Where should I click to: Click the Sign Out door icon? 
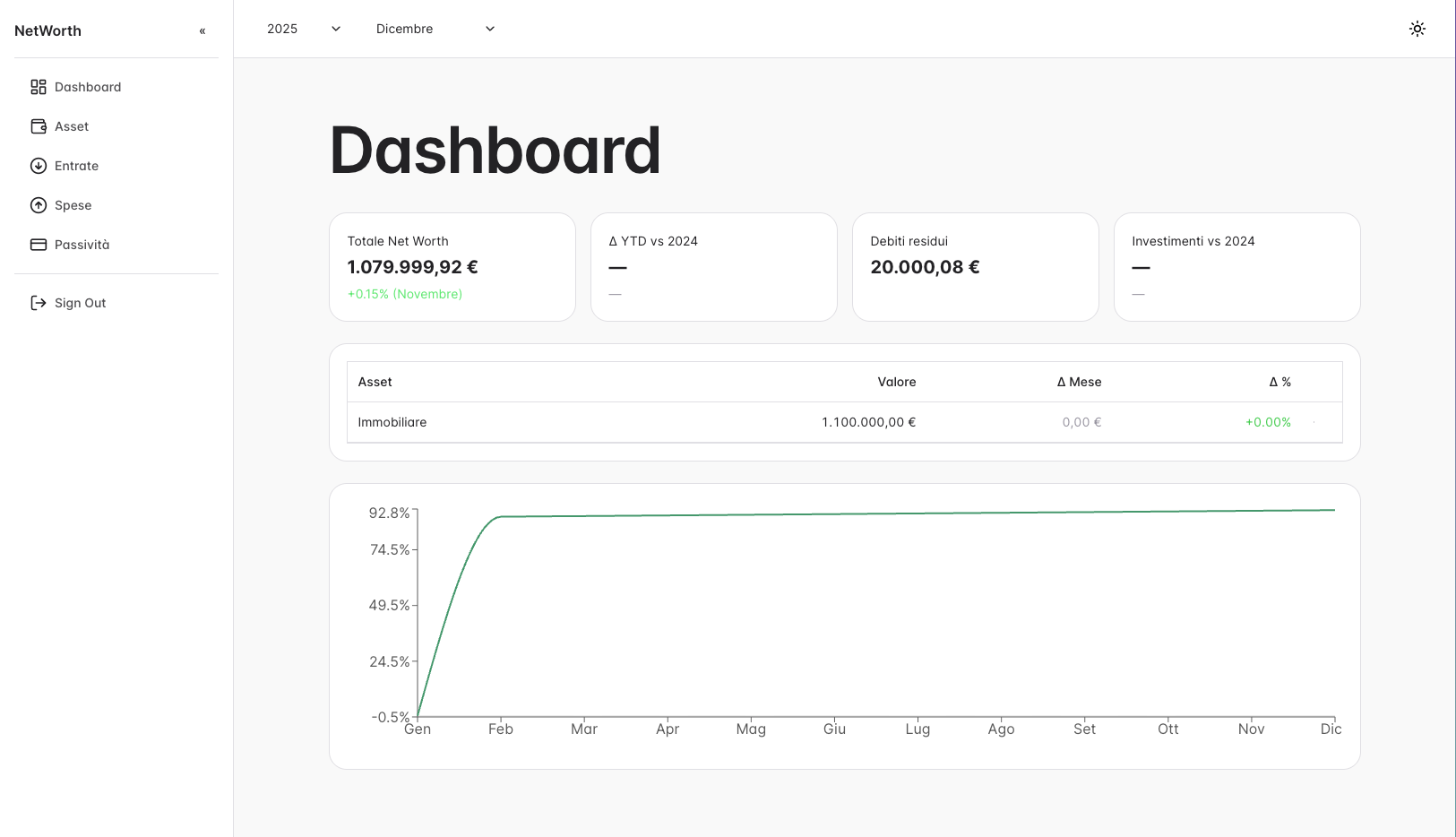tap(39, 303)
